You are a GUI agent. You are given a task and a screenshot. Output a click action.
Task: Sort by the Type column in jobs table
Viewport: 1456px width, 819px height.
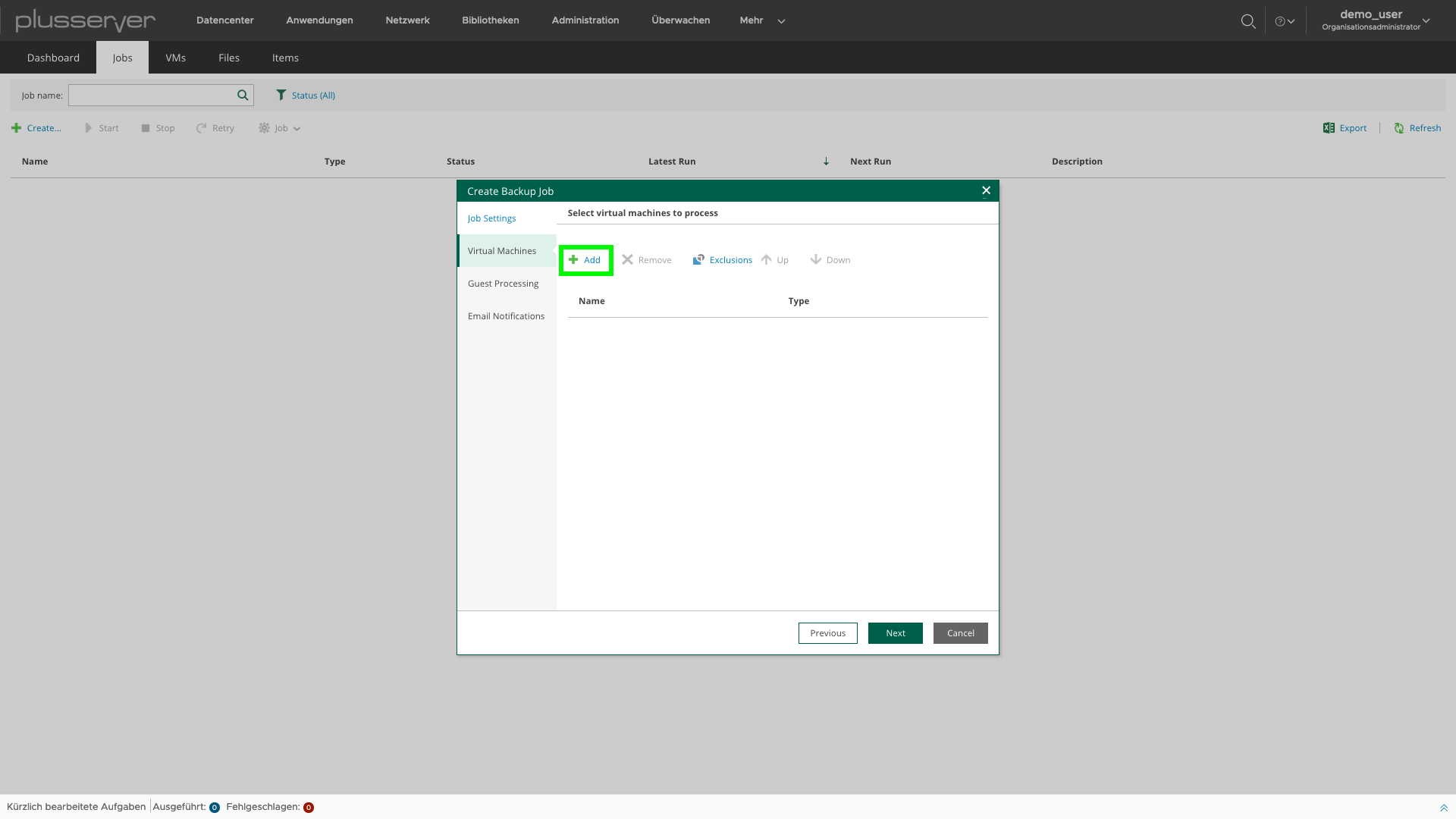pos(334,162)
